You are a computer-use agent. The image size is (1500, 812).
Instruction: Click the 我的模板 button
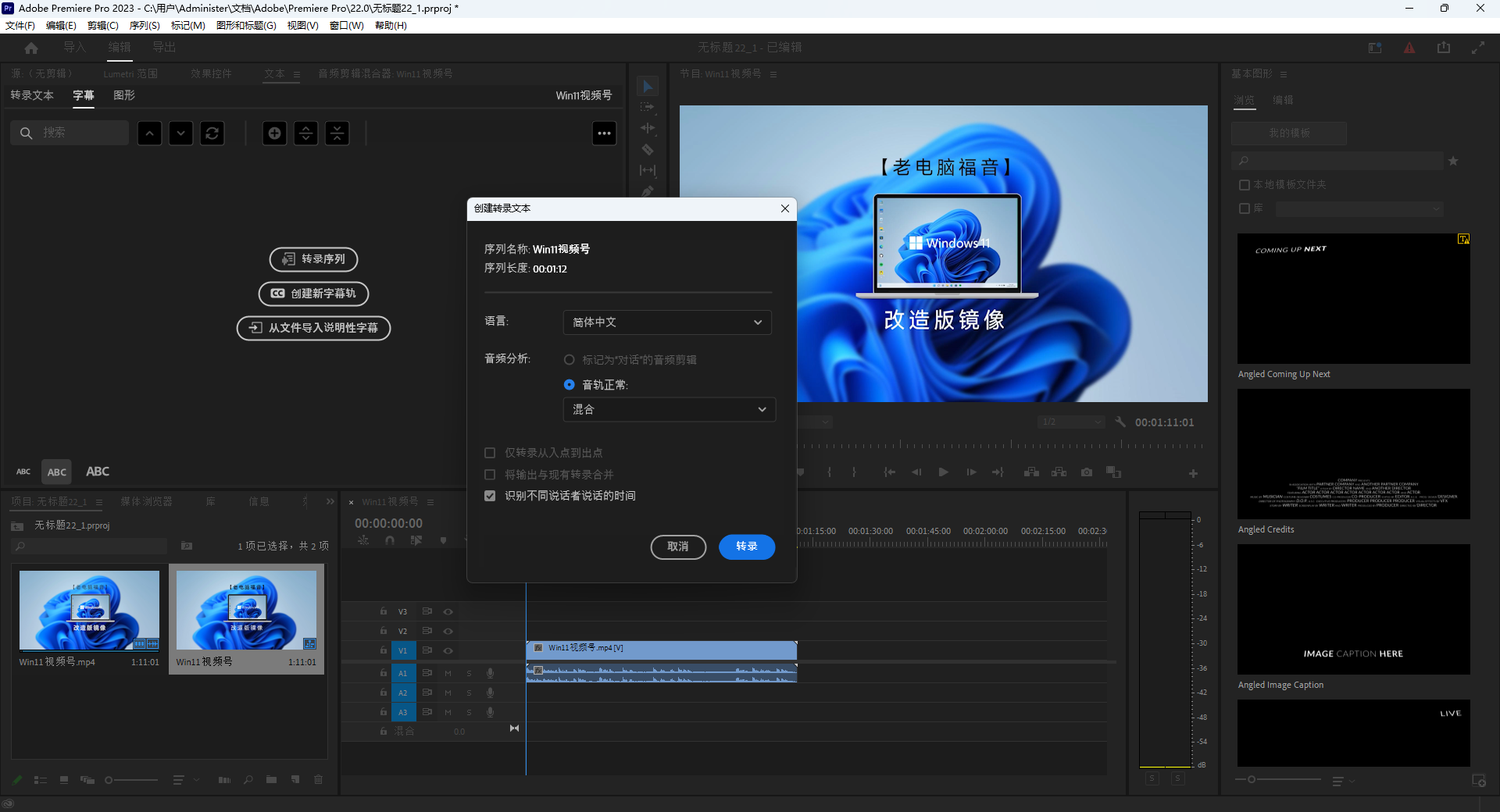(x=1289, y=134)
